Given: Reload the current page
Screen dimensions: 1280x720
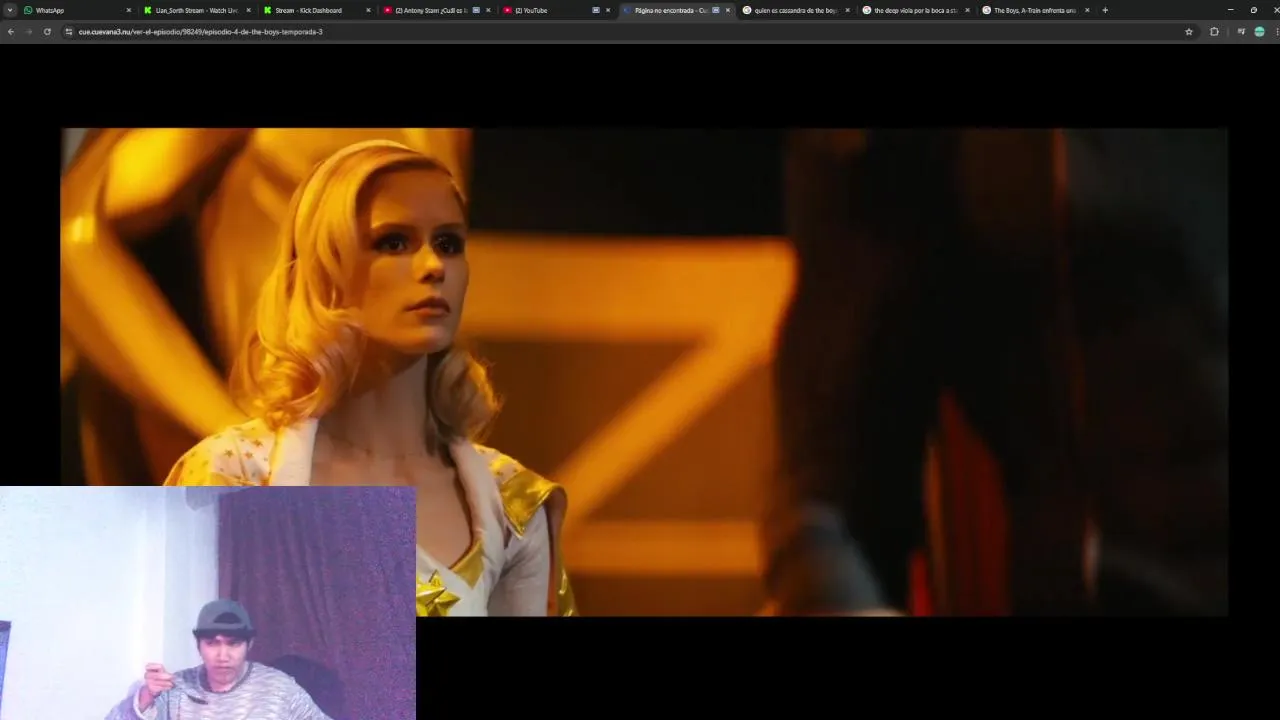Looking at the screenshot, I should (47, 32).
